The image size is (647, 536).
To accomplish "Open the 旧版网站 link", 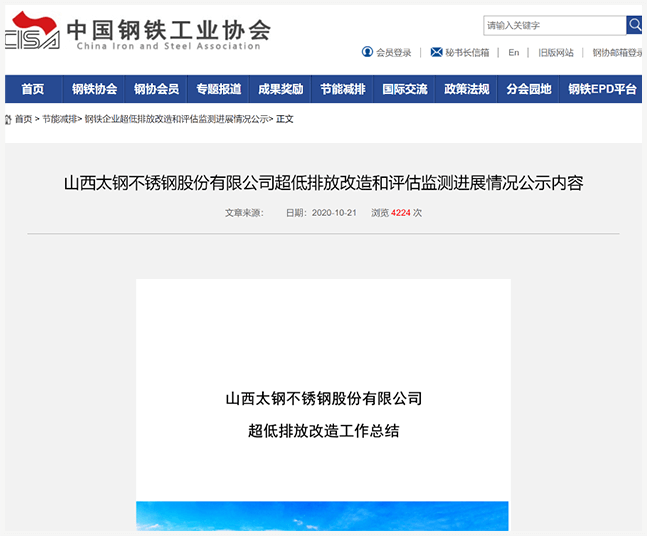I will [x=556, y=52].
